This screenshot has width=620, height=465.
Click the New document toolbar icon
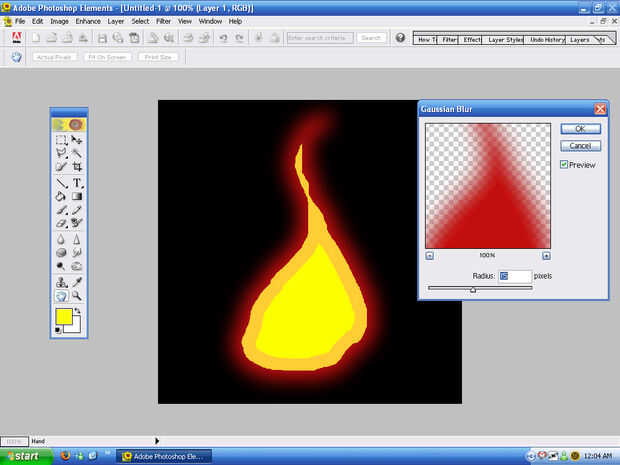click(x=36, y=38)
